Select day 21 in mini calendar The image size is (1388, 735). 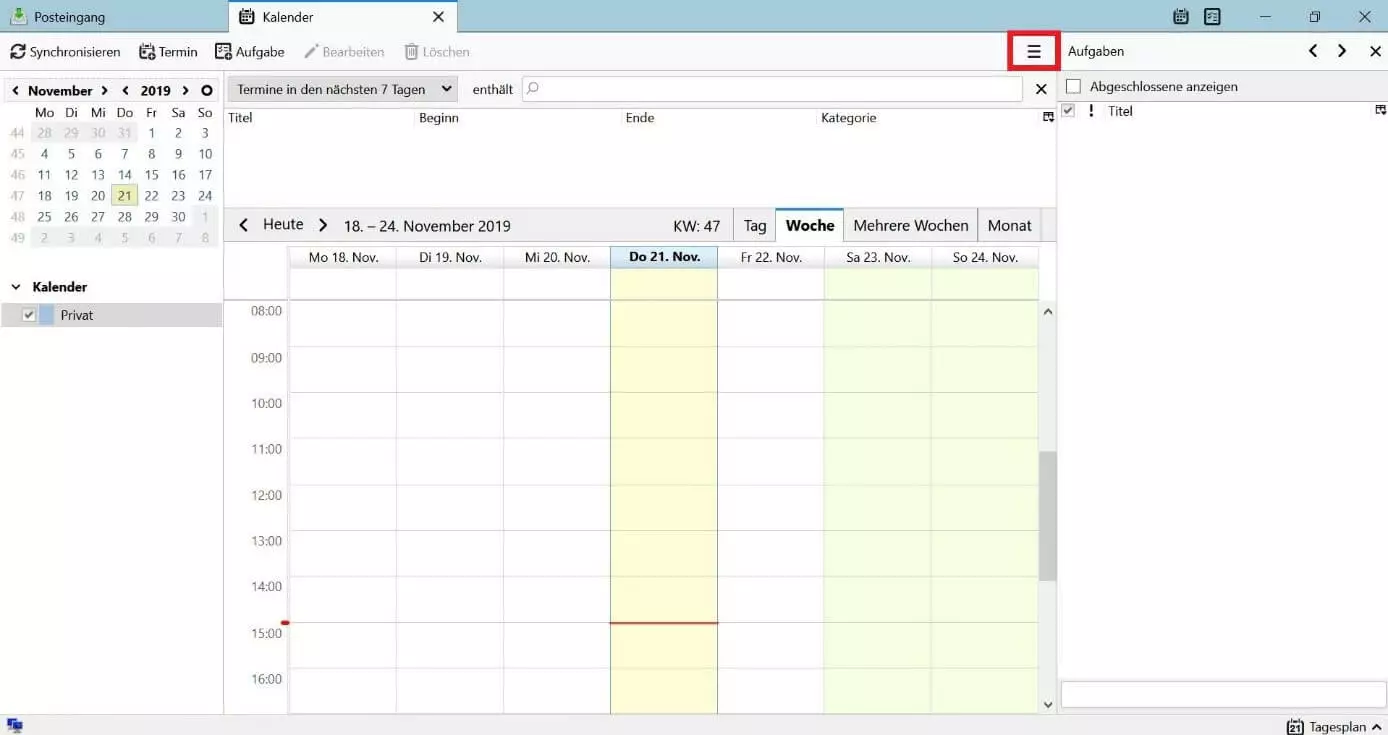point(124,196)
